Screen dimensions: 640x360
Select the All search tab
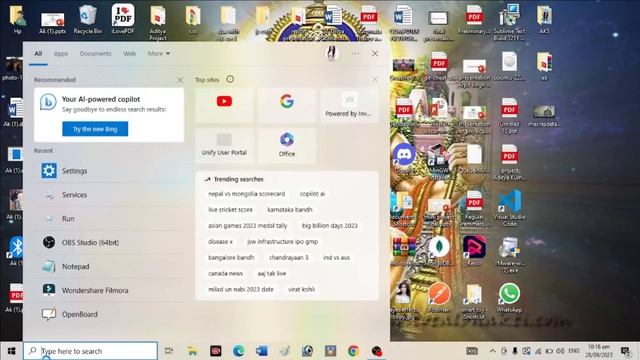point(38,53)
